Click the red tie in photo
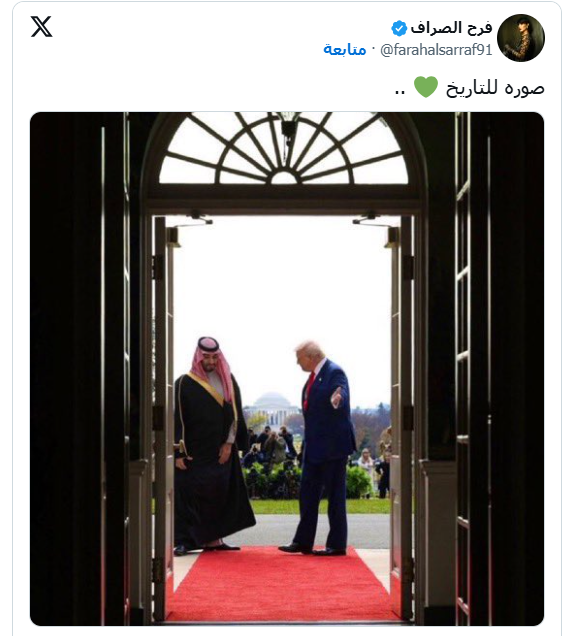This screenshot has height=636, width=566. click(309, 388)
